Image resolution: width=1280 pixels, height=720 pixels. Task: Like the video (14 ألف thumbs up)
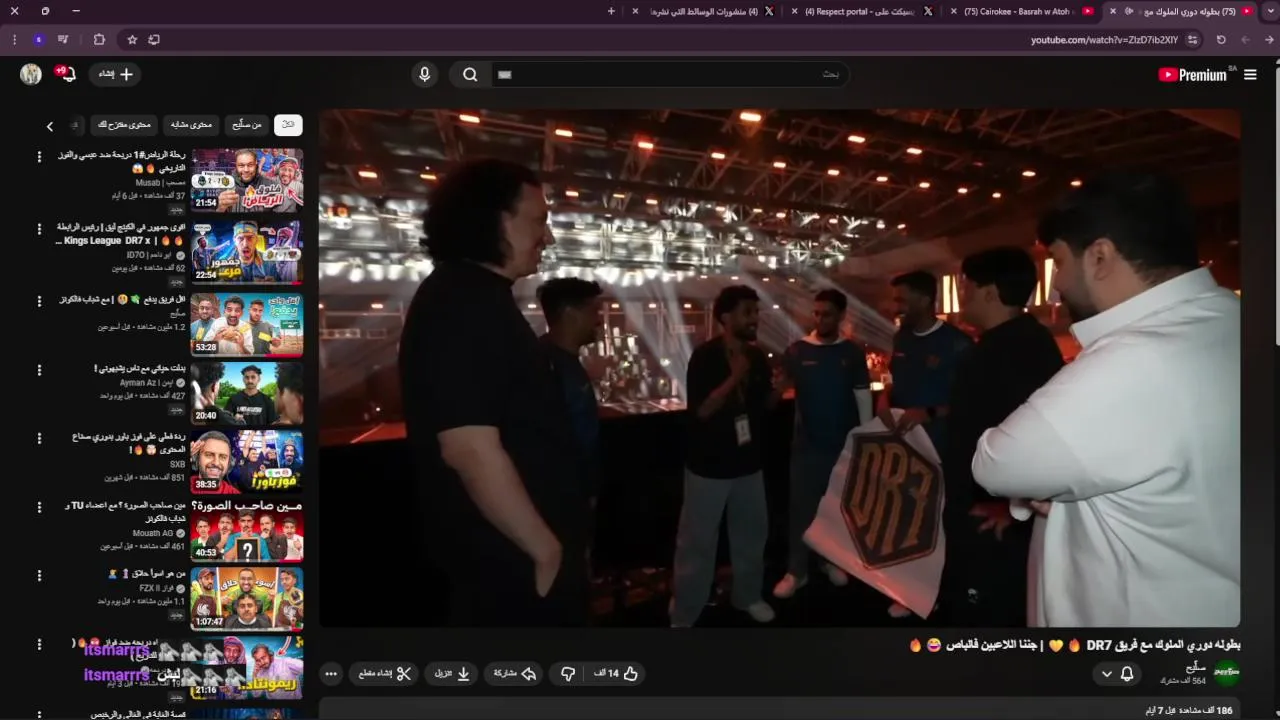(x=616, y=674)
